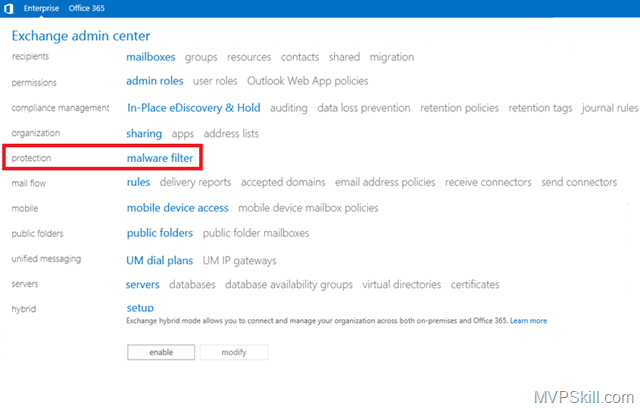
Task: Click the enable button
Action: 160,353
